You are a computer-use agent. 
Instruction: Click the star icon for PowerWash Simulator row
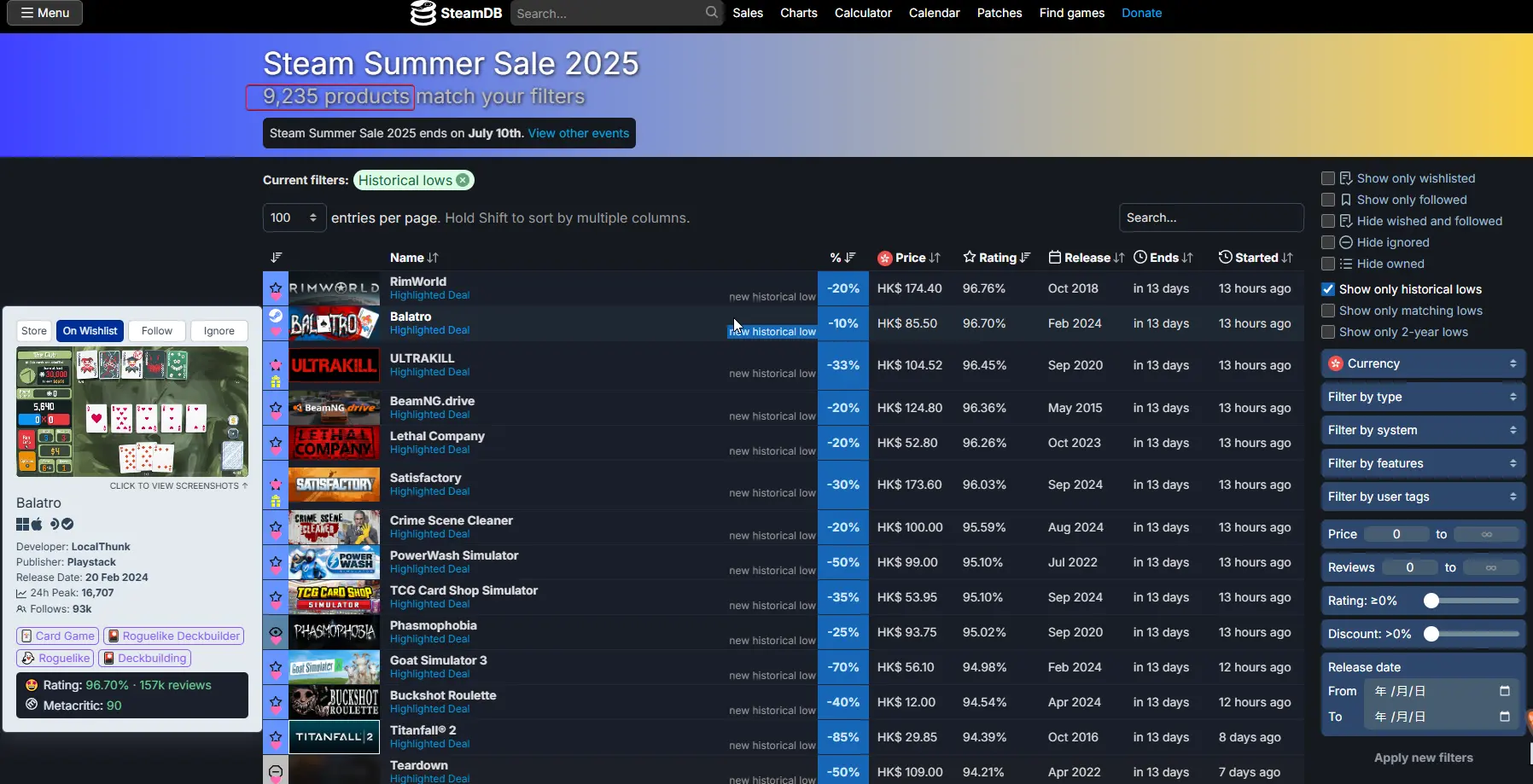coord(276,563)
